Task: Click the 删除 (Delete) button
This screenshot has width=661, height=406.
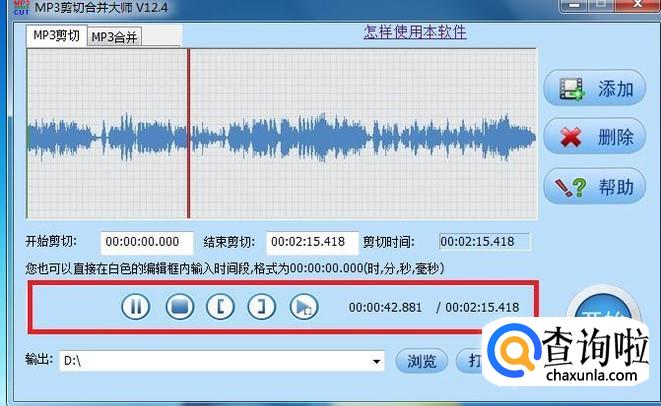Action: click(x=595, y=136)
